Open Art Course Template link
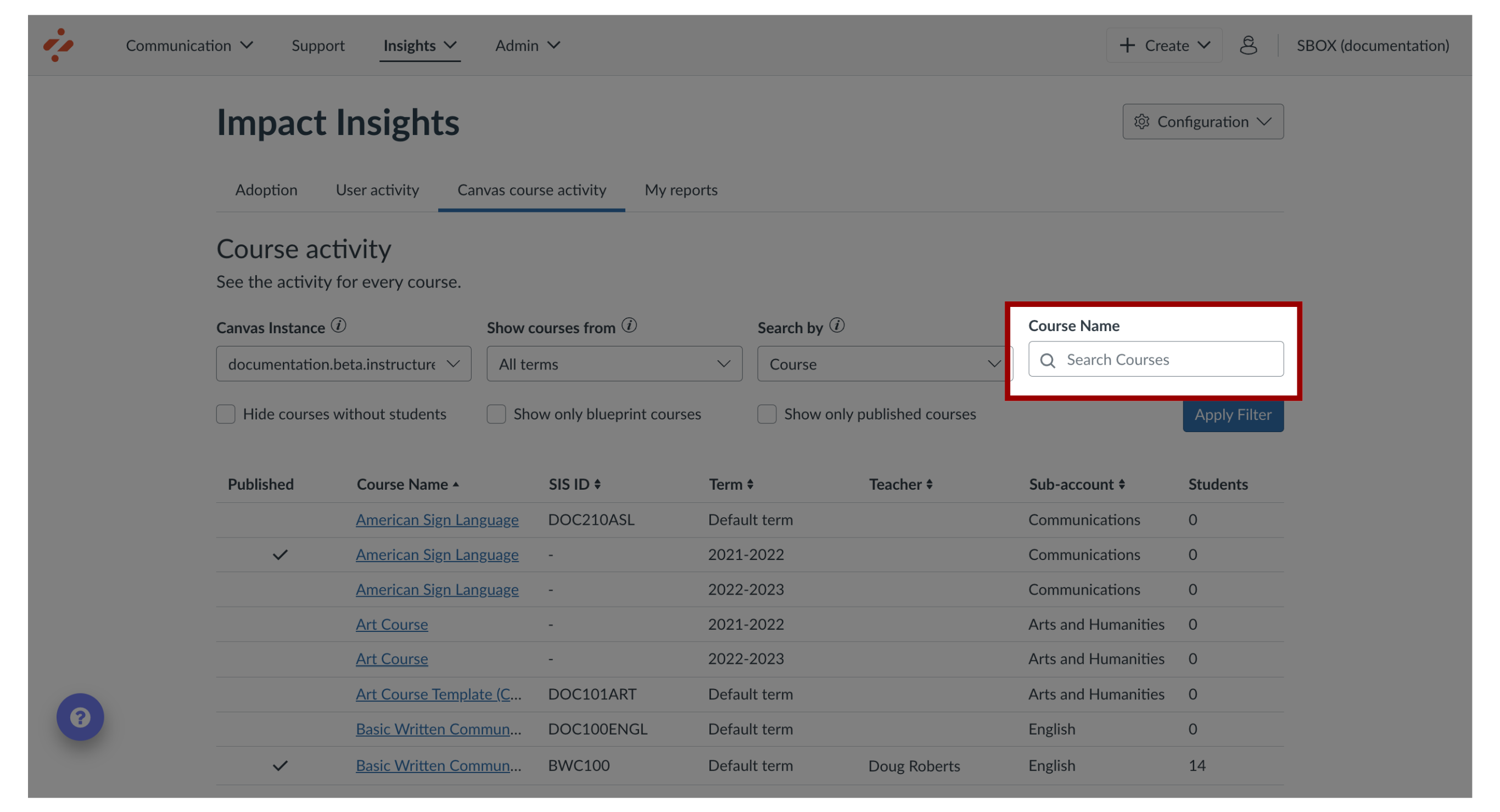 click(x=439, y=694)
